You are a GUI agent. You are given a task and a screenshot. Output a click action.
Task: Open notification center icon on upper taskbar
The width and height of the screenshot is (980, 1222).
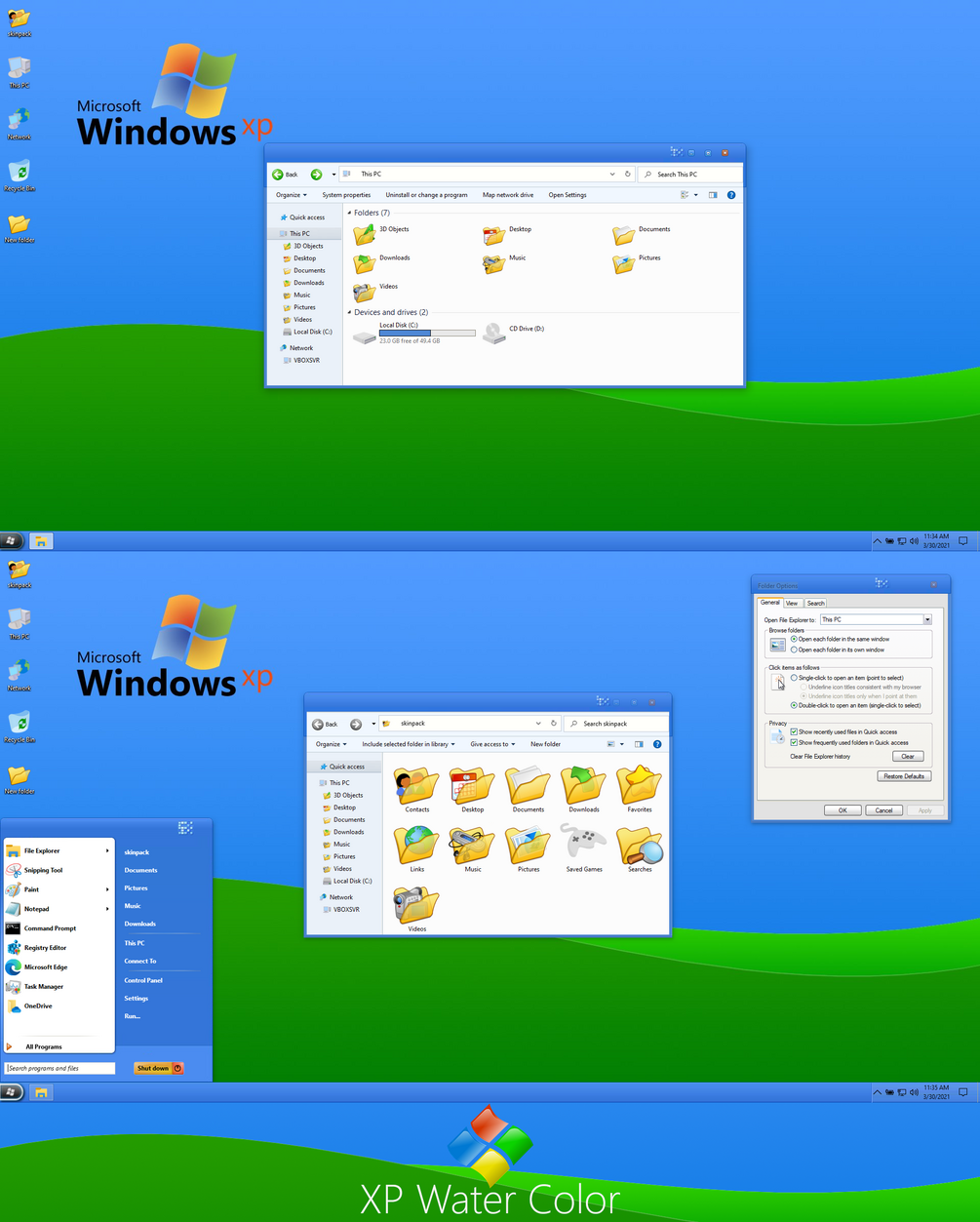pyautogui.click(x=963, y=541)
